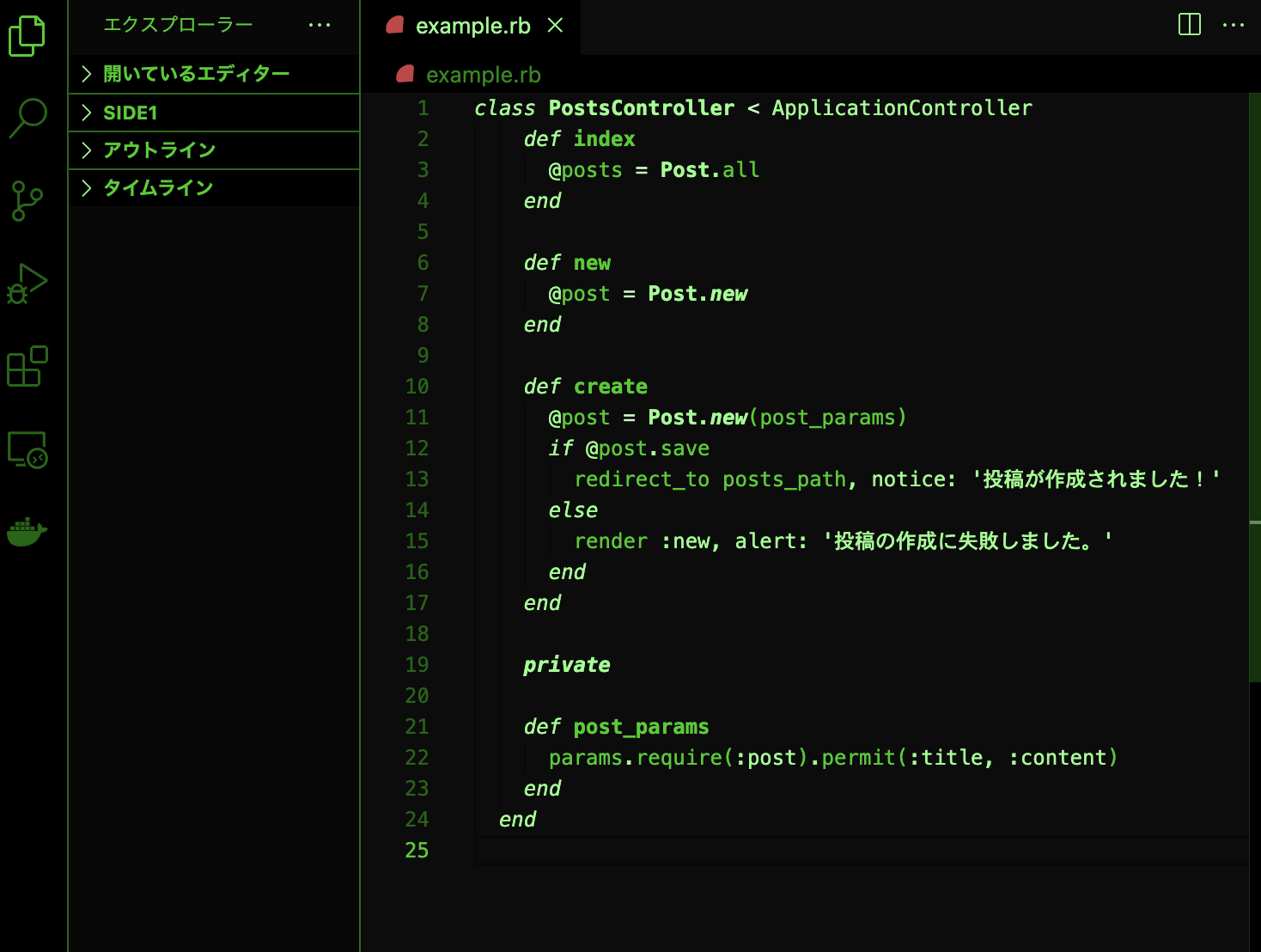Open the Remote Explorer view
The image size is (1261, 952).
pos(27,449)
